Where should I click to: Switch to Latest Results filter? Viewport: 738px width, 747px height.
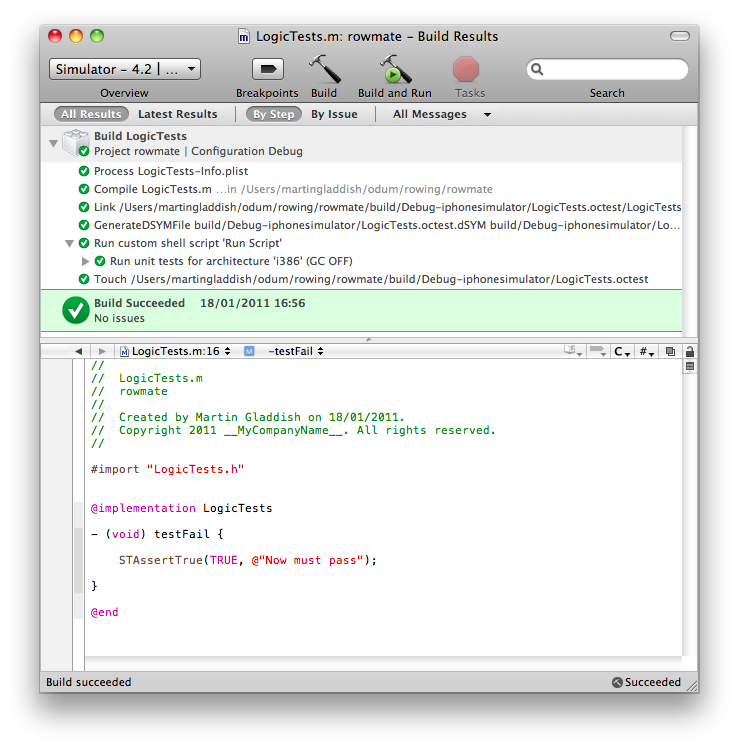tap(177, 114)
